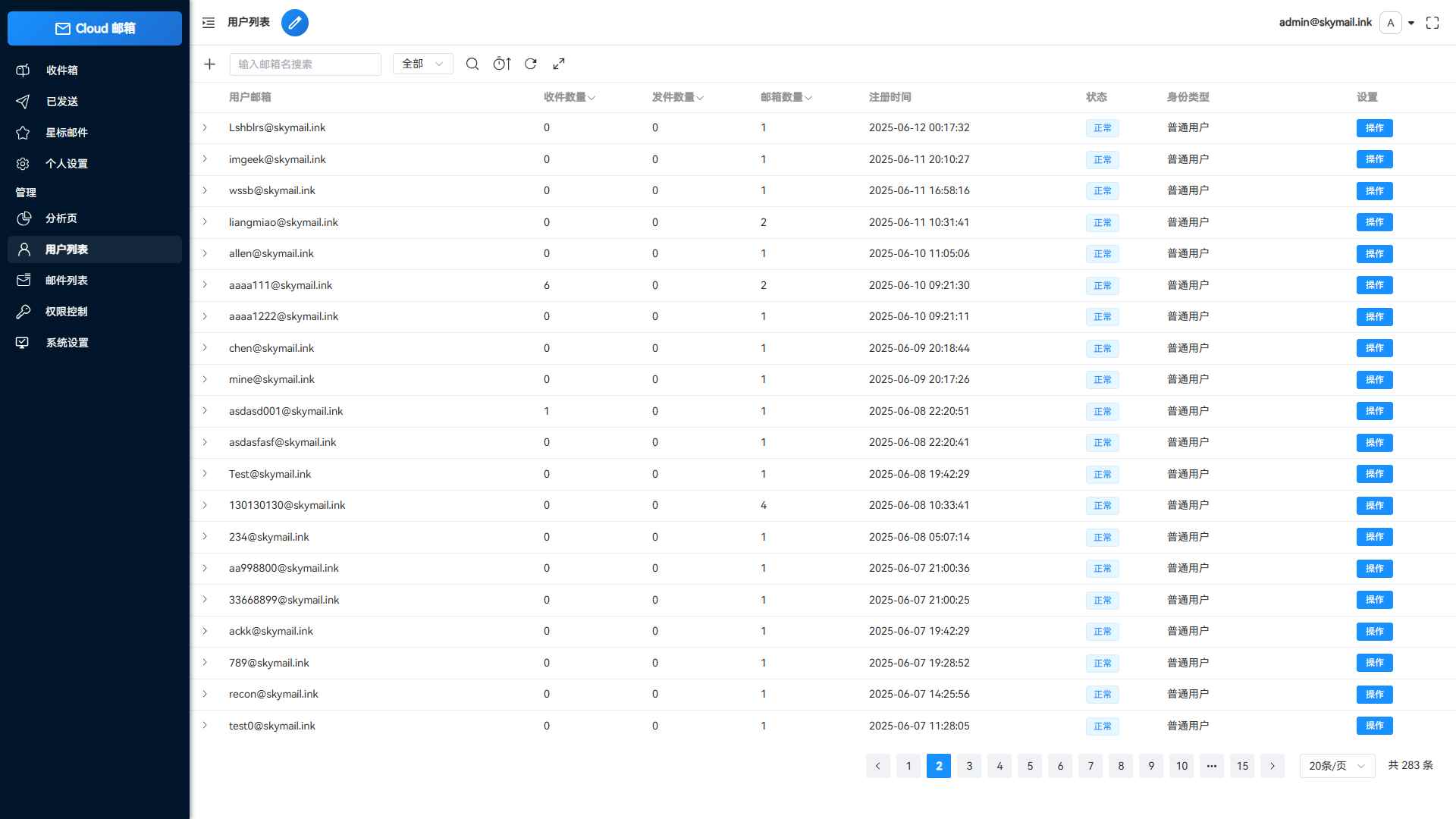
Task: Open the 分析页 analytics page
Action: (59, 218)
